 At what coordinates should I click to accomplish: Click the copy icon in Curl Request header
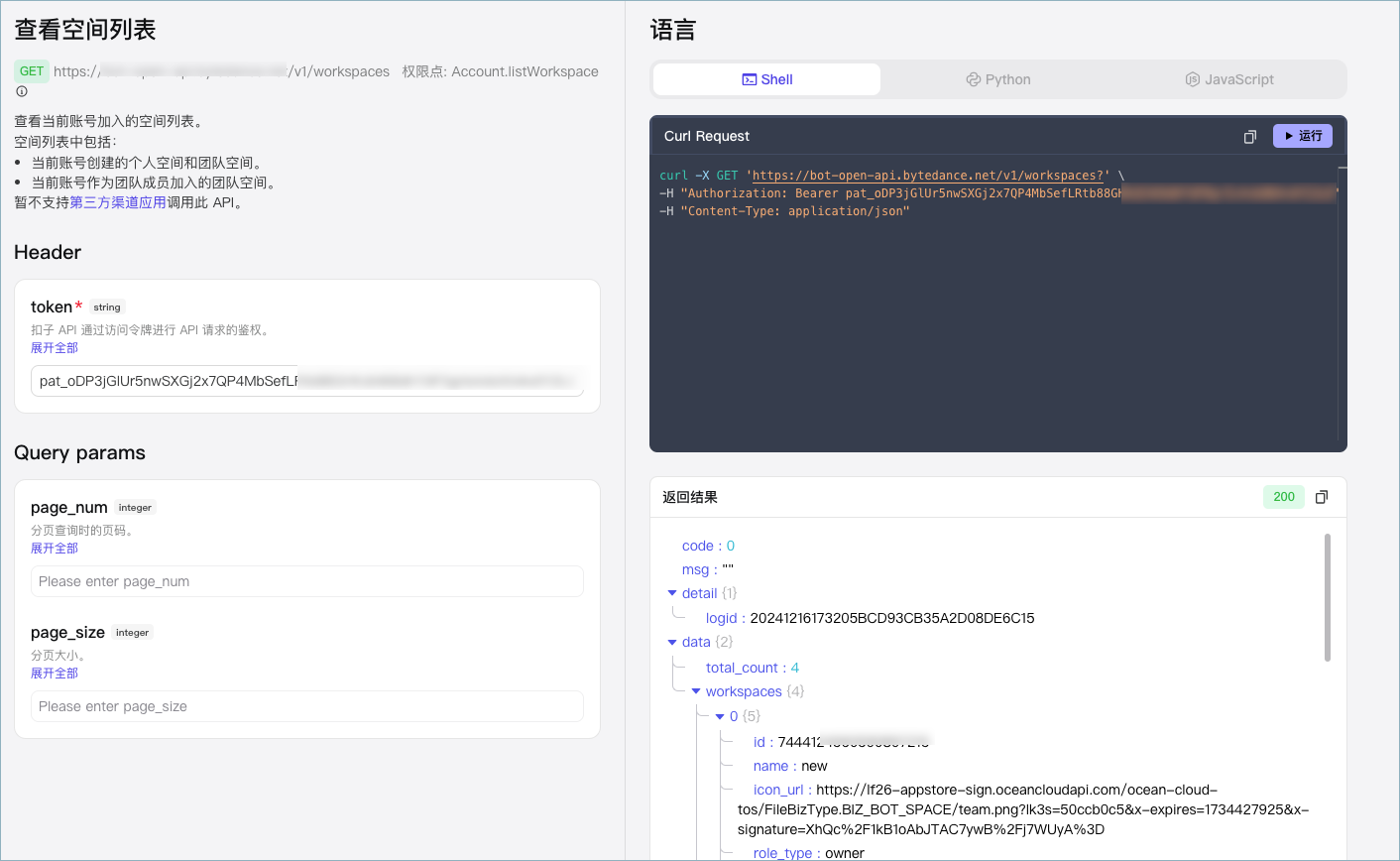coord(1249,136)
